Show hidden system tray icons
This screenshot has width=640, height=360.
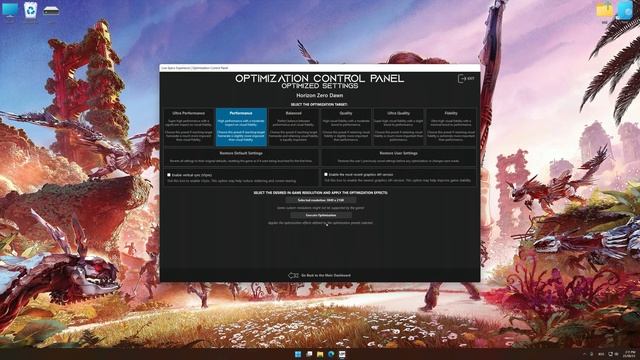pyautogui.click(x=584, y=354)
